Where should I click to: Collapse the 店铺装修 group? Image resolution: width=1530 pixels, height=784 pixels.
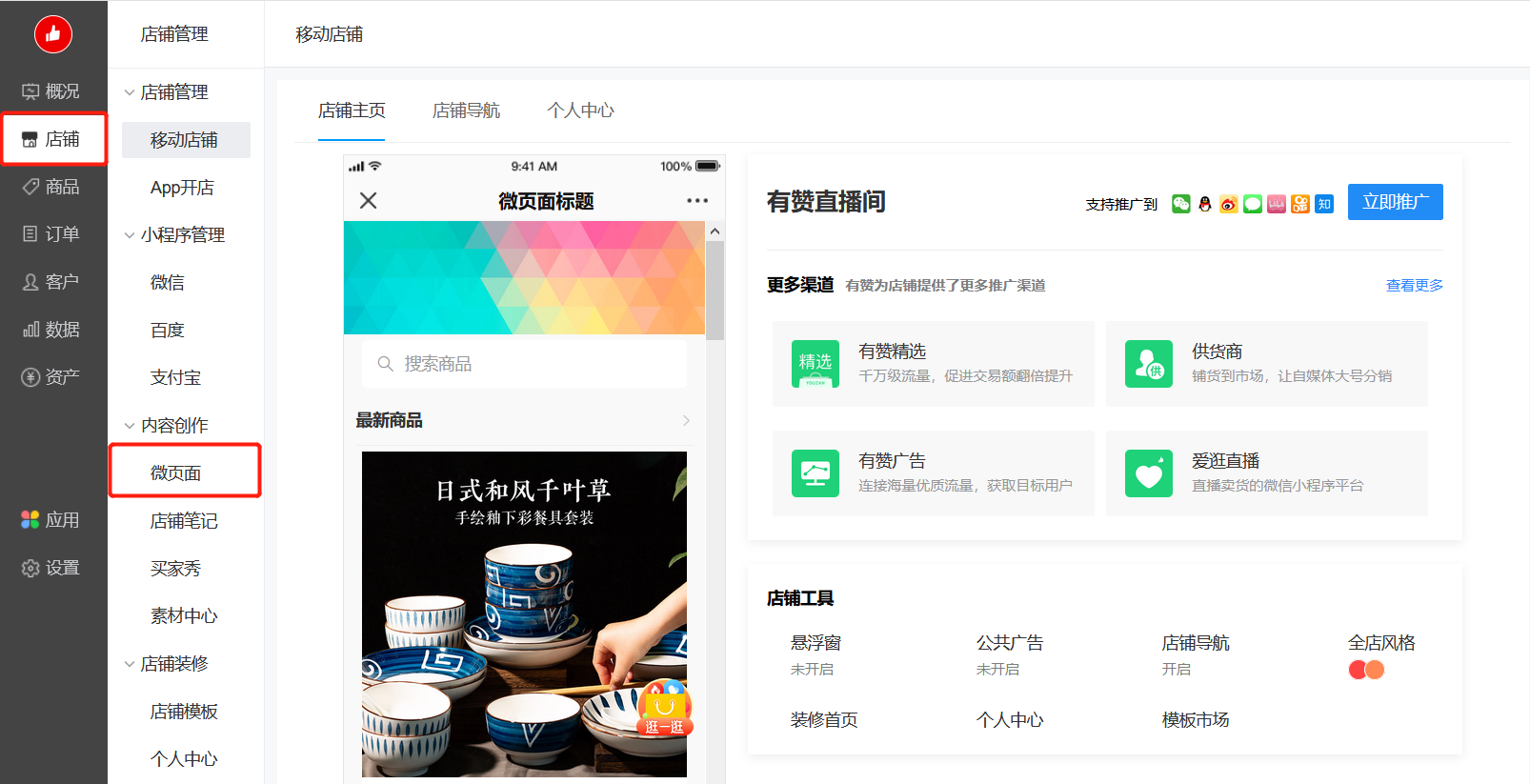pos(130,664)
